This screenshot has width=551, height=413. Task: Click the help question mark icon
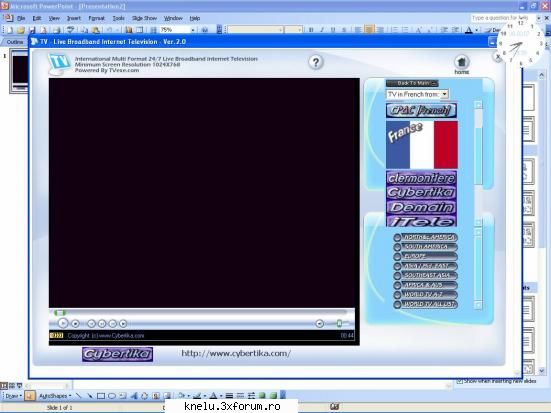click(316, 63)
